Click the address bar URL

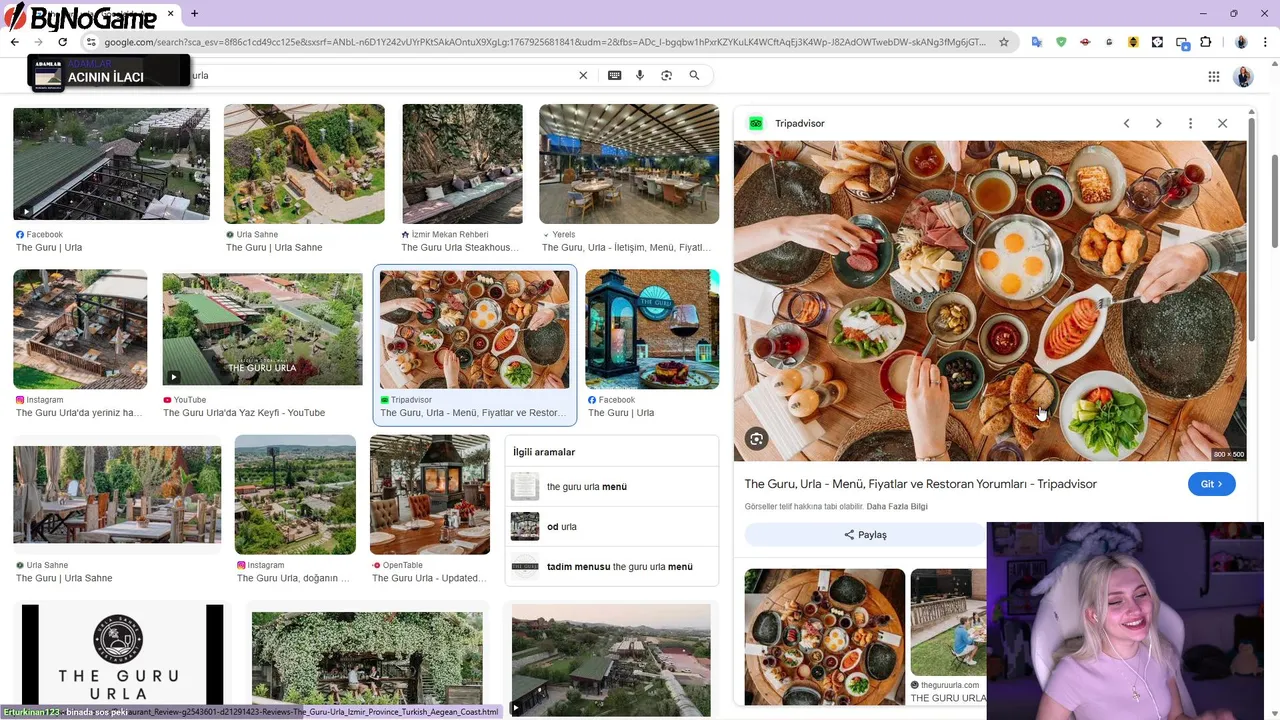(x=545, y=42)
